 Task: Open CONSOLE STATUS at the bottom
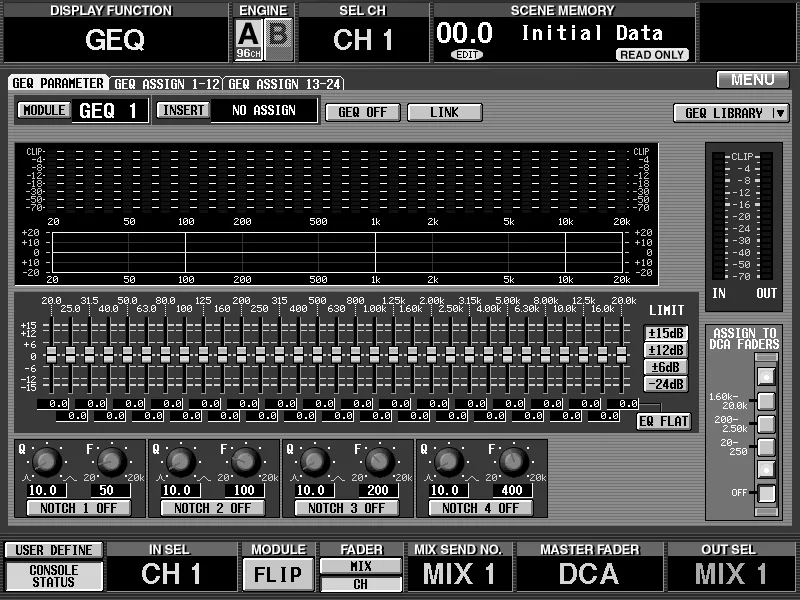coord(54,576)
